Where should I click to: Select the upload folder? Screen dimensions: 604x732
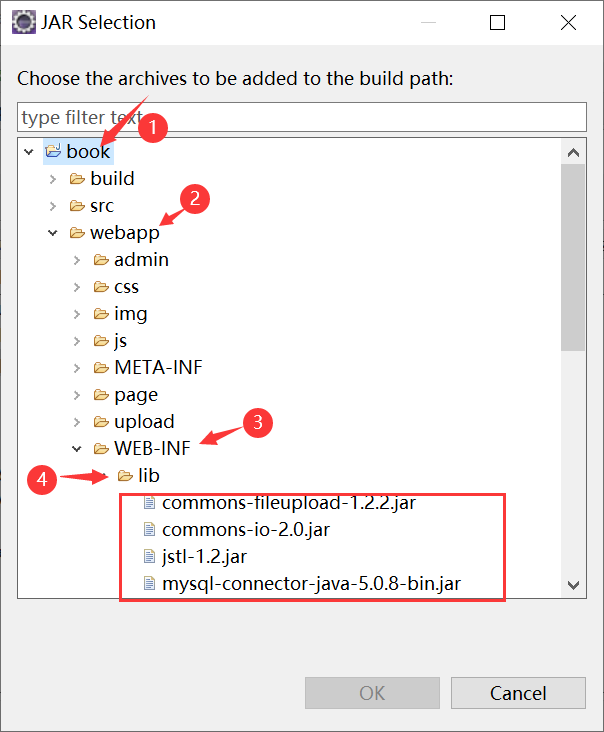[x=144, y=422]
